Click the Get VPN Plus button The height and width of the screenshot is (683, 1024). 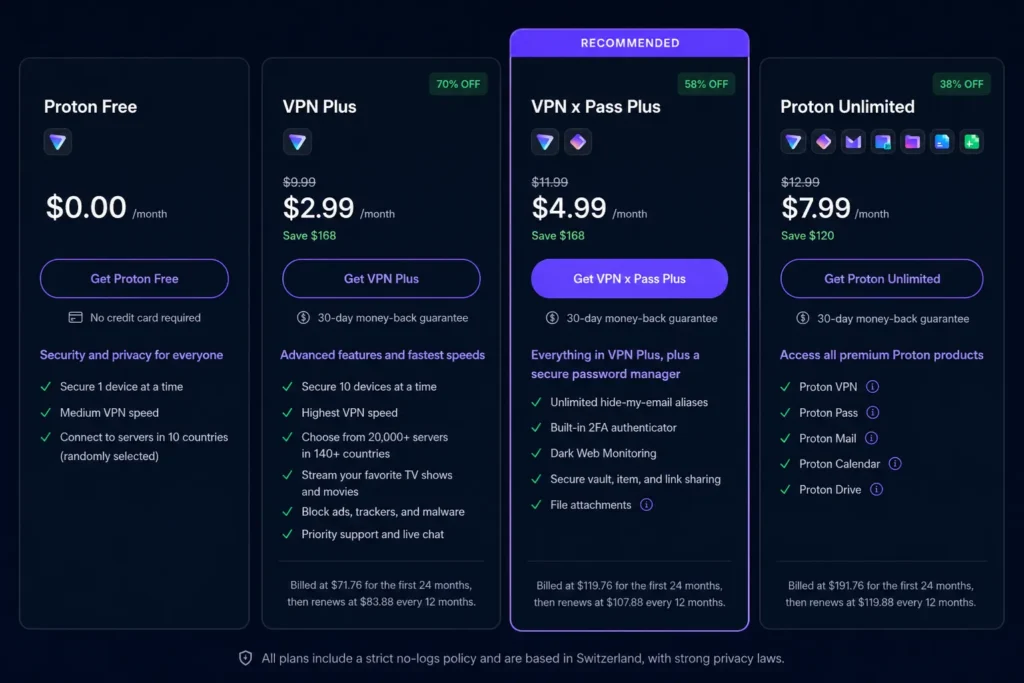click(x=381, y=279)
